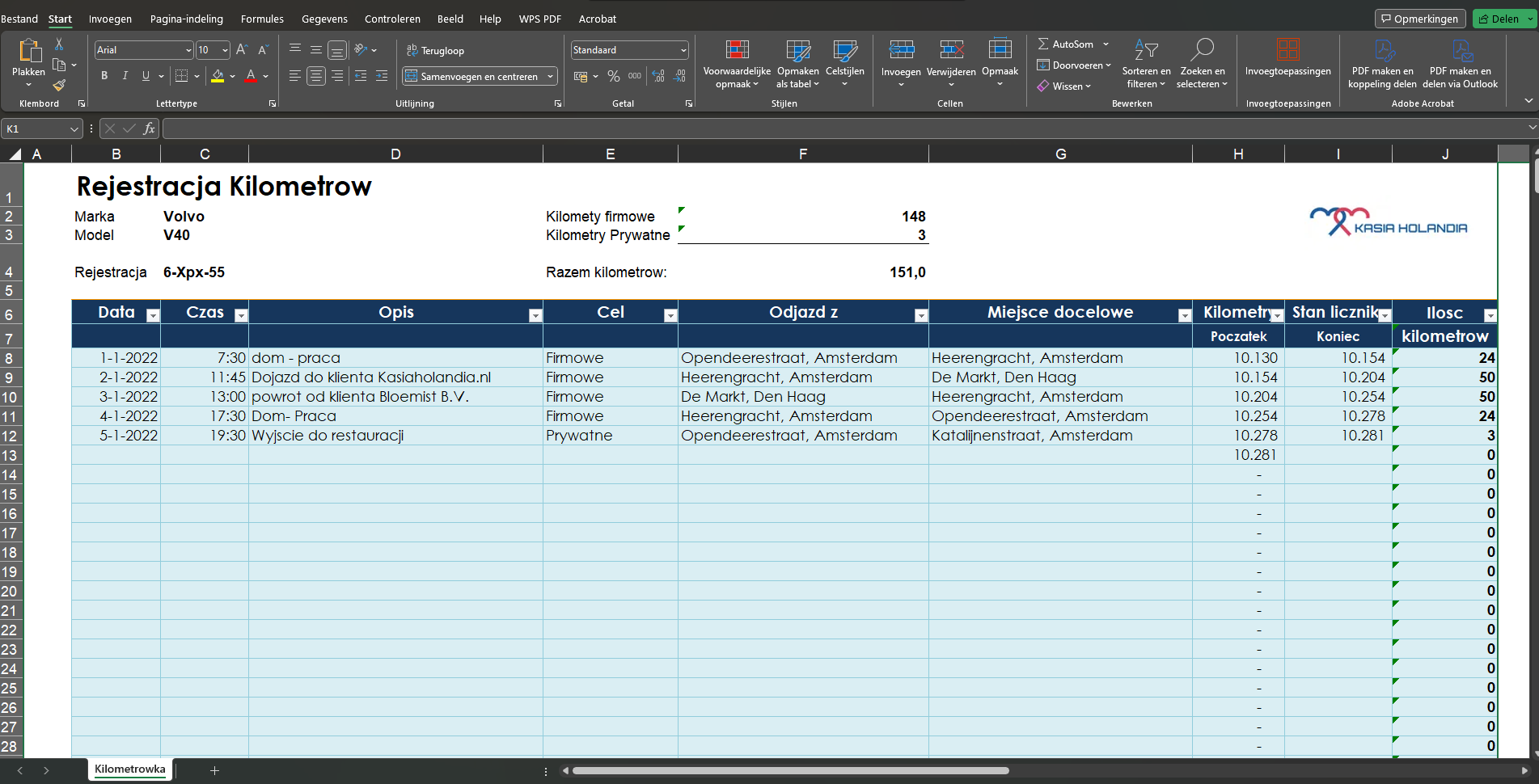Open Sorteren en filteren
The image size is (1539, 784).
[1146, 64]
